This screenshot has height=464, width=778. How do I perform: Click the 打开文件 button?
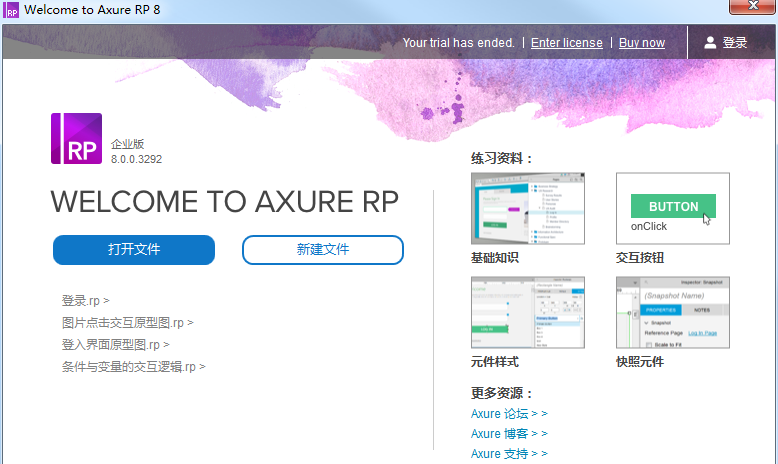pos(134,250)
